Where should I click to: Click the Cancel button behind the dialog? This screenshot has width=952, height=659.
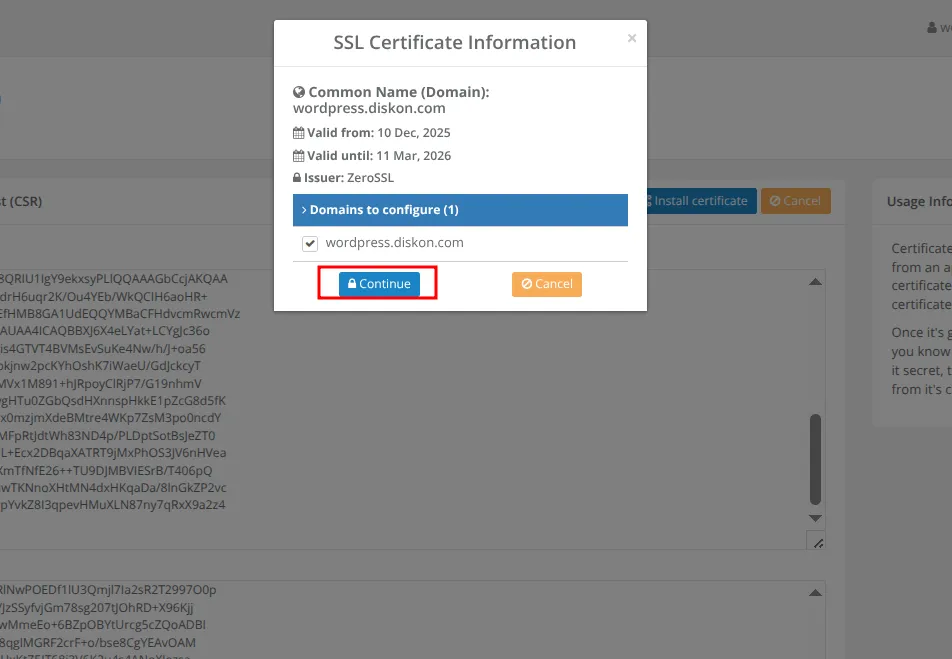[x=796, y=200]
